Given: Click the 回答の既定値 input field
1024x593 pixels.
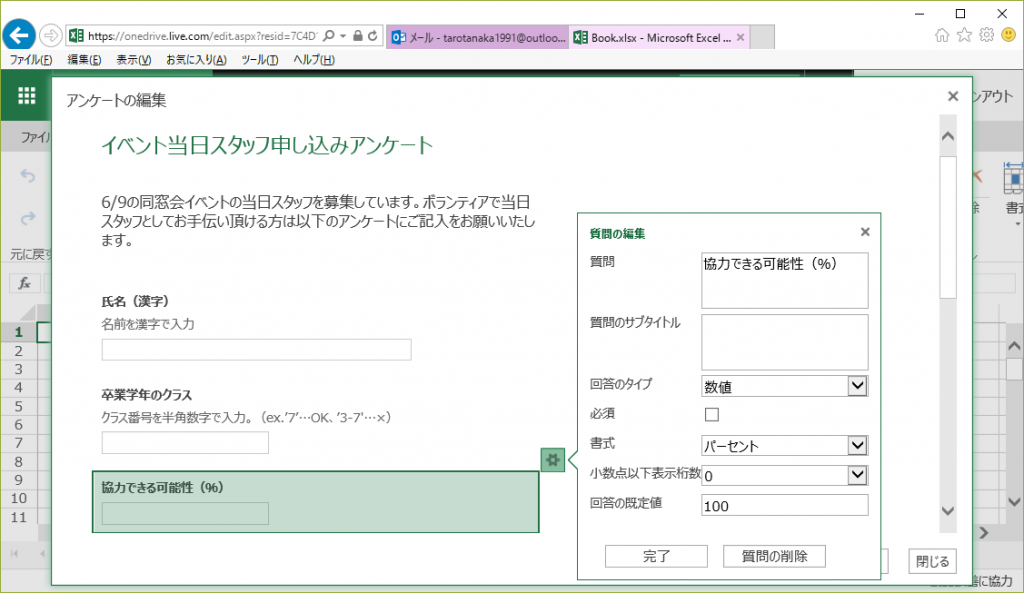Looking at the screenshot, I should pos(784,506).
